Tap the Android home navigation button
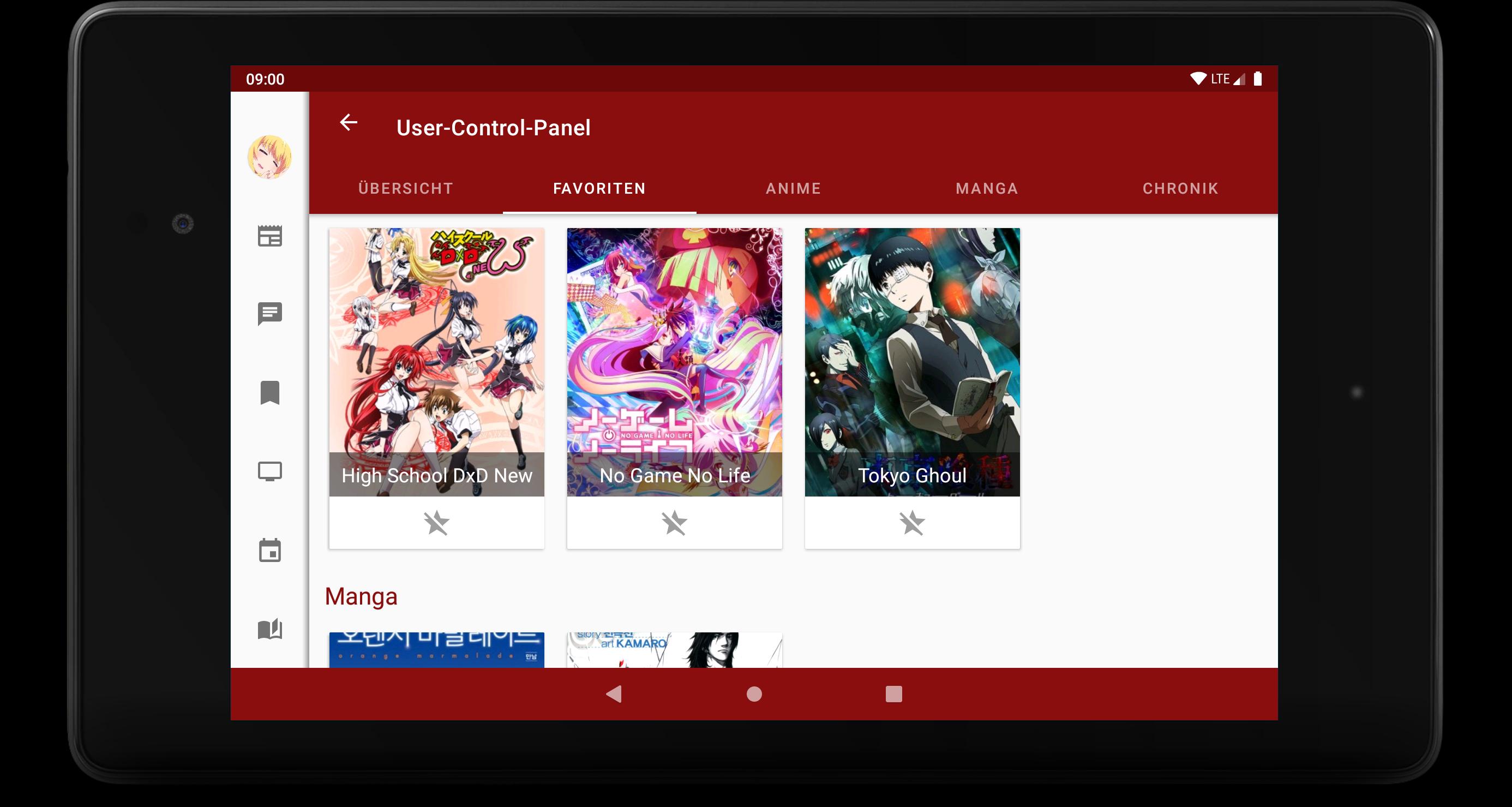1512x807 pixels. click(x=754, y=694)
